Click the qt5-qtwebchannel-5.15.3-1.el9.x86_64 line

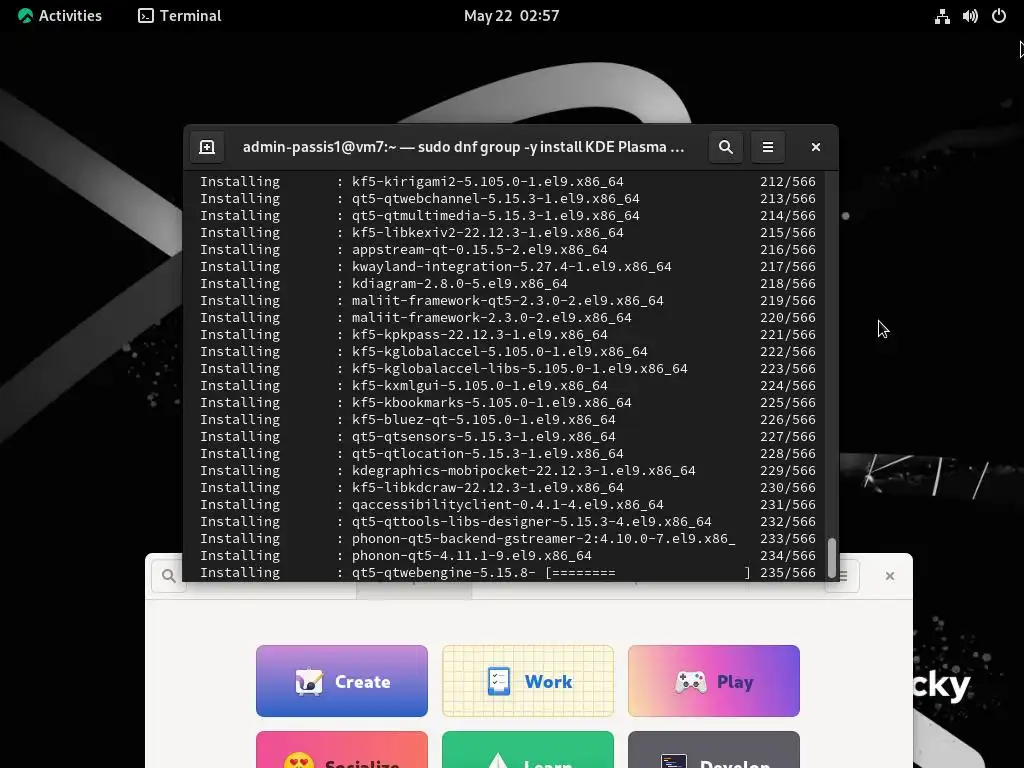(x=507, y=199)
